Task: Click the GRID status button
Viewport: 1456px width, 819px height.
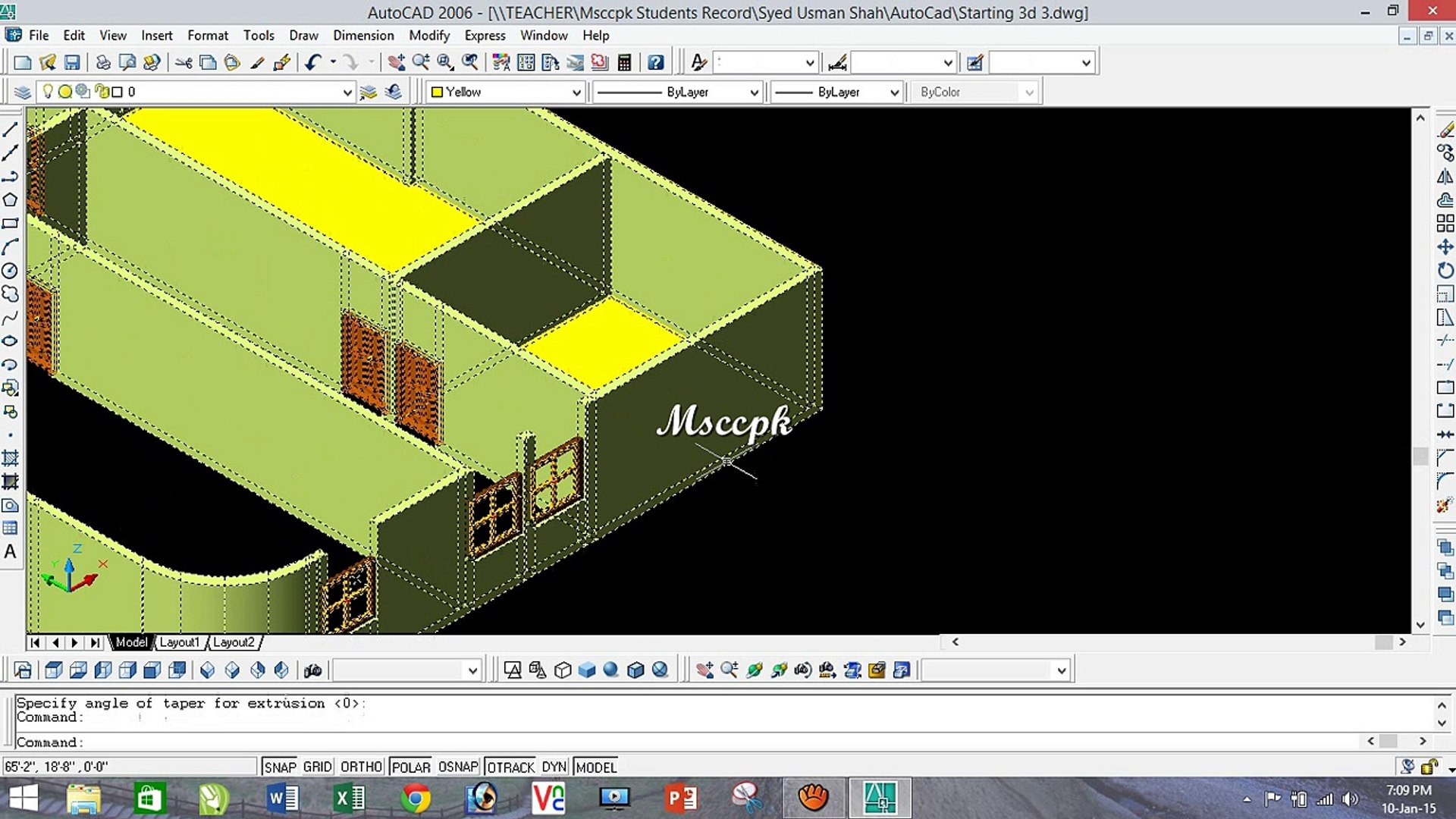Action: (x=317, y=767)
